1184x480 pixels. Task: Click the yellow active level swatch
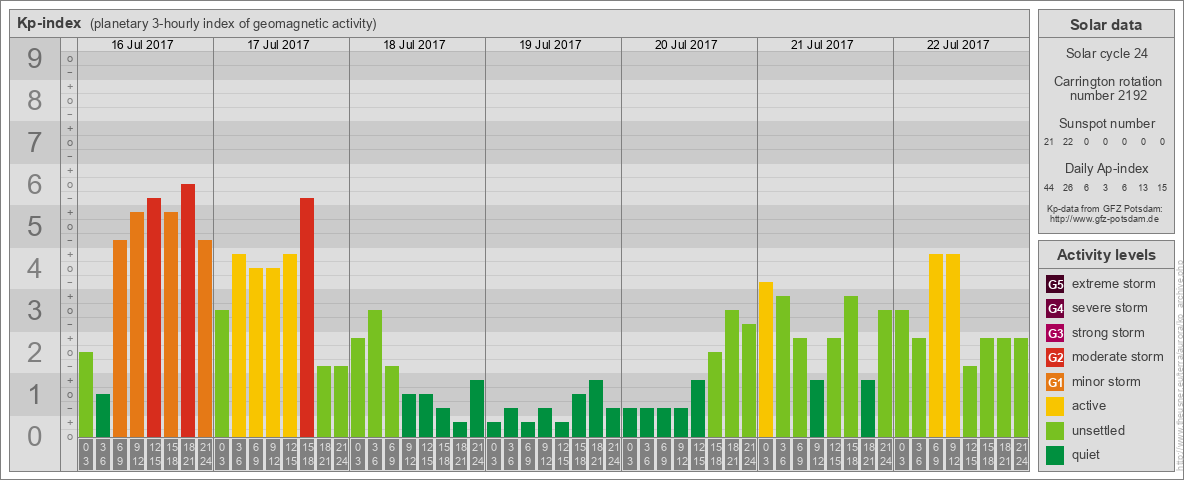(1055, 406)
